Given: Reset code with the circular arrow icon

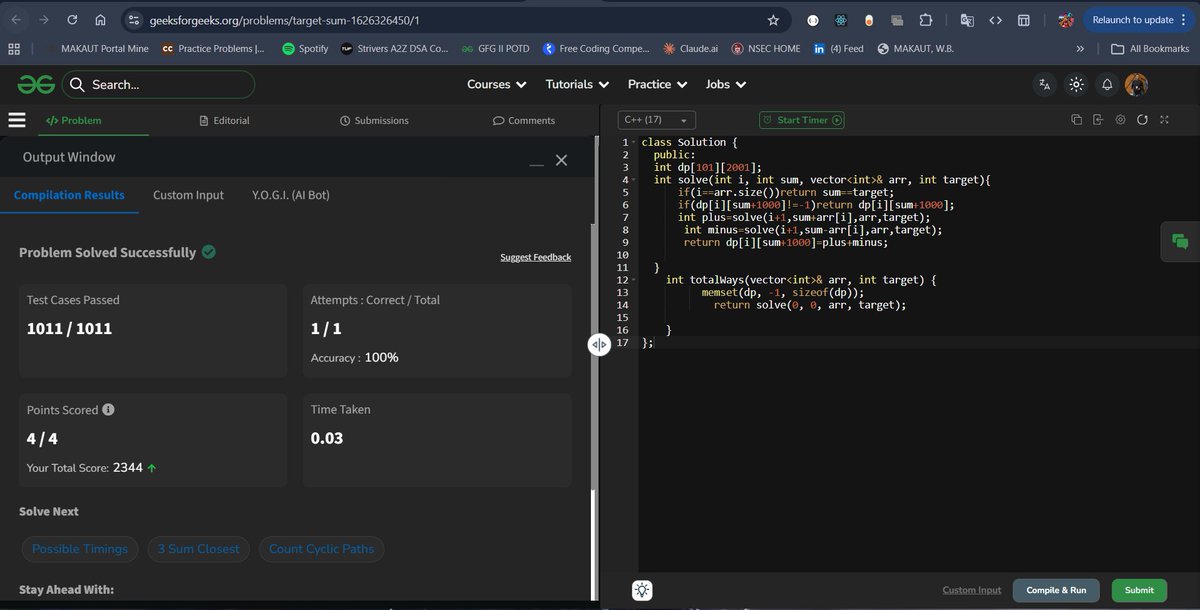Looking at the screenshot, I should 1142,120.
